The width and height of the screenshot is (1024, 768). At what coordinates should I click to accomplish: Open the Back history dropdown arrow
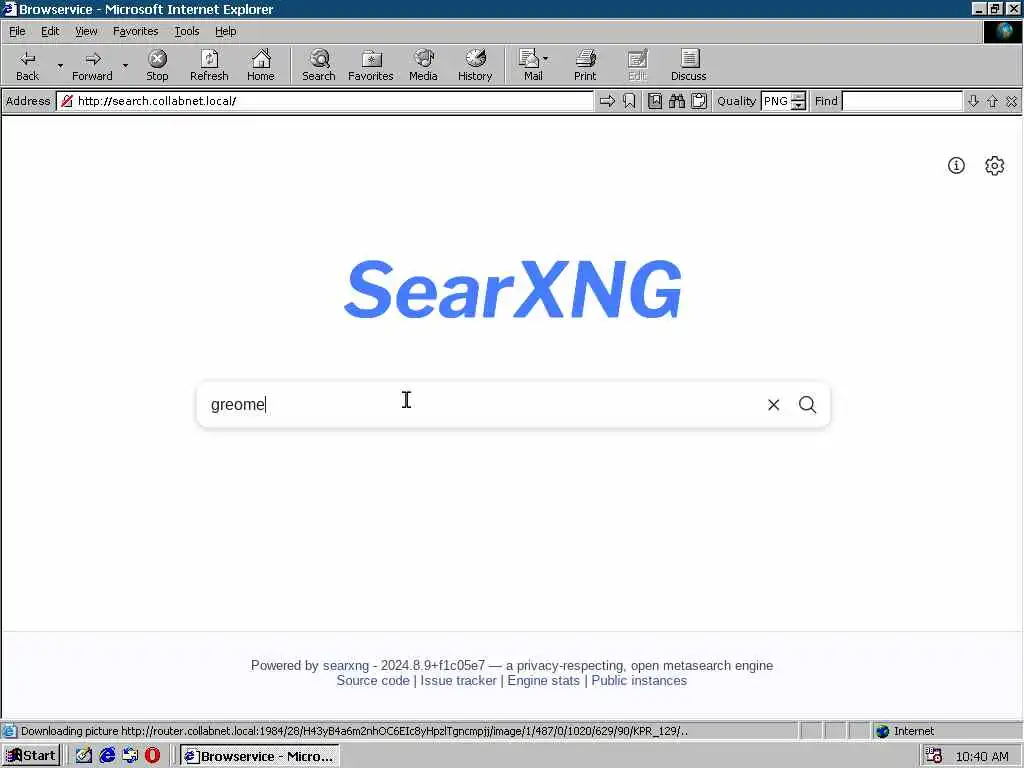pyautogui.click(x=60, y=65)
